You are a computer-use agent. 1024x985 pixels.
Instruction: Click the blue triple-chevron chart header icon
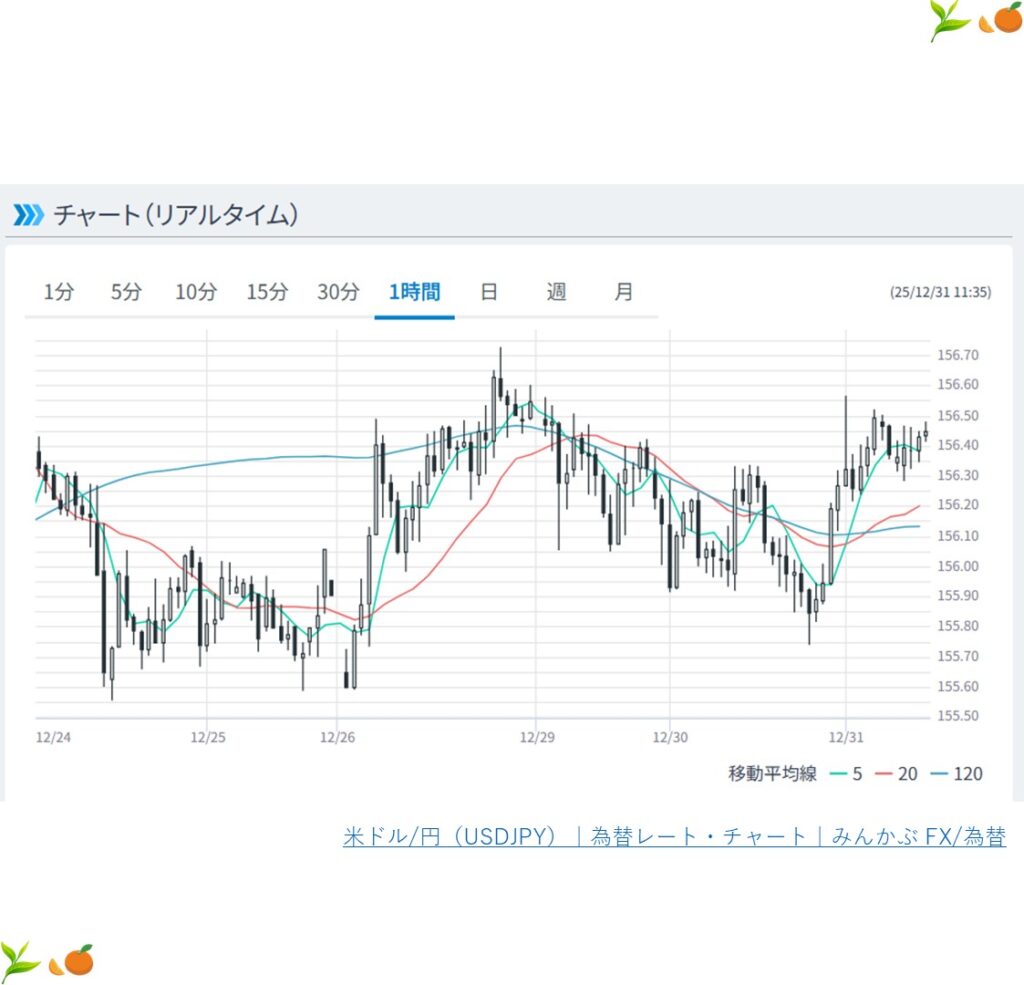pos(28,214)
